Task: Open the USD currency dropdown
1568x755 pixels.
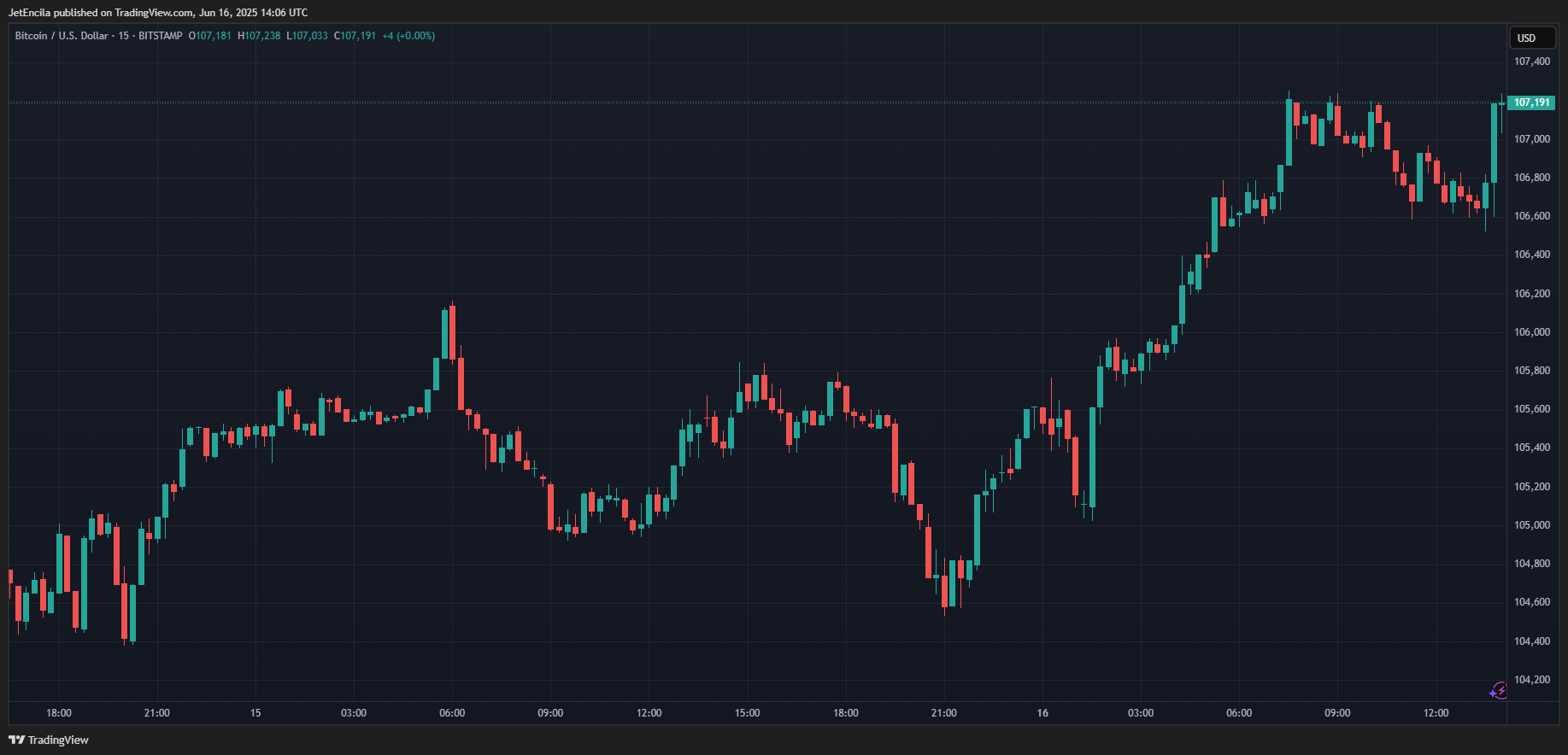Action: 1532,38
